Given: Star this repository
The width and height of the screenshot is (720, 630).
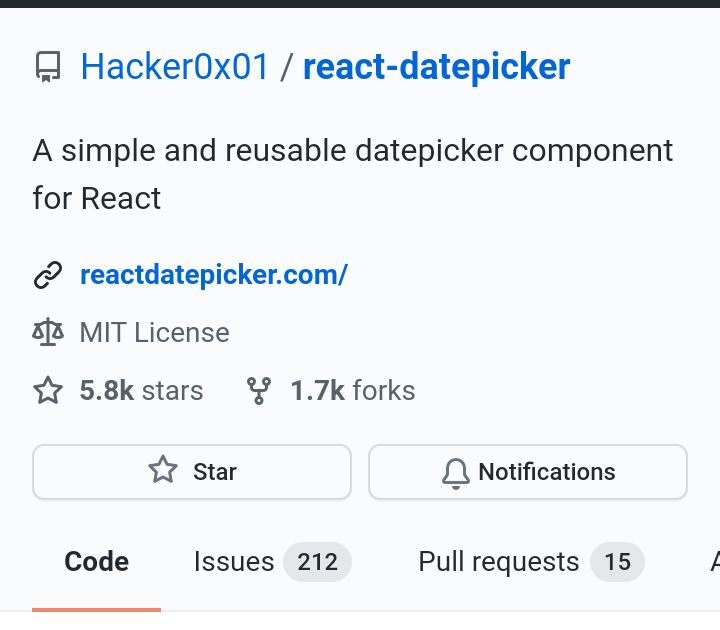Looking at the screenshot, I should coord(192,472).
